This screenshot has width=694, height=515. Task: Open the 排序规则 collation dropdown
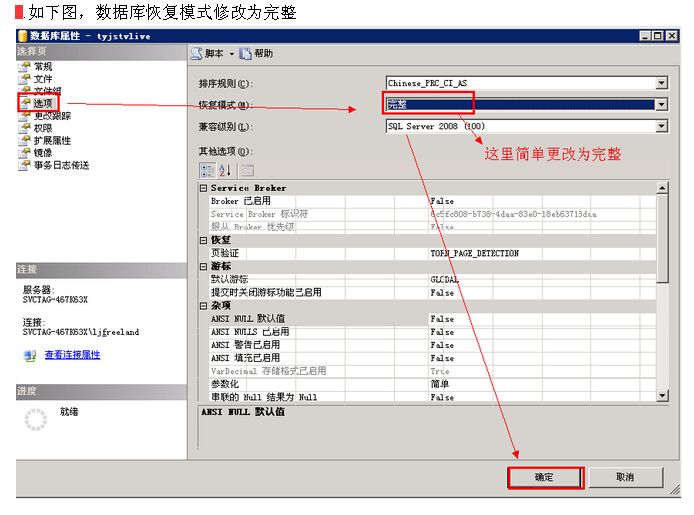[661, 84]
